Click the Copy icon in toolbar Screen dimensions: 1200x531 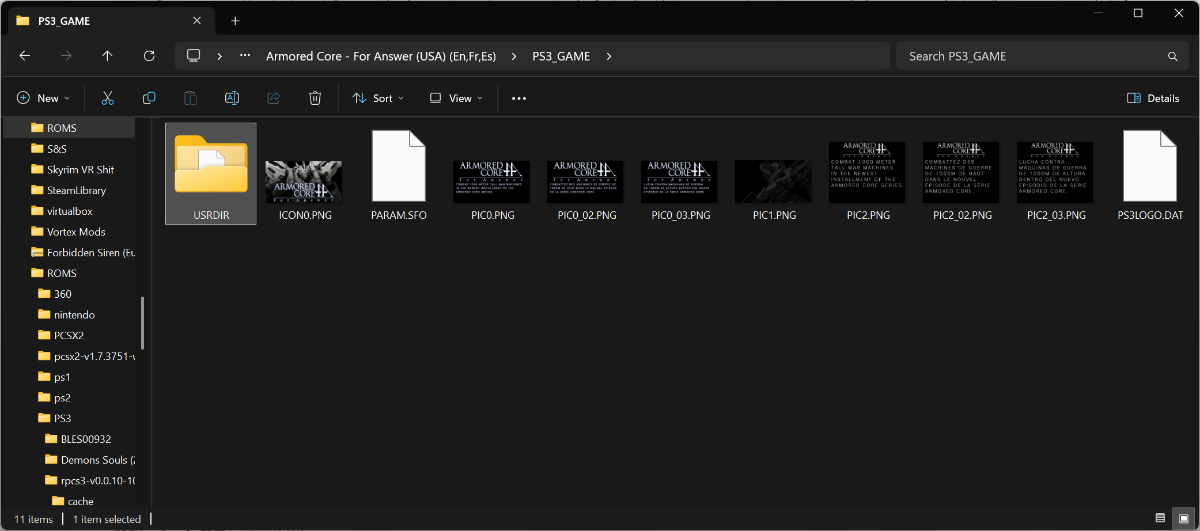(149, 98)
